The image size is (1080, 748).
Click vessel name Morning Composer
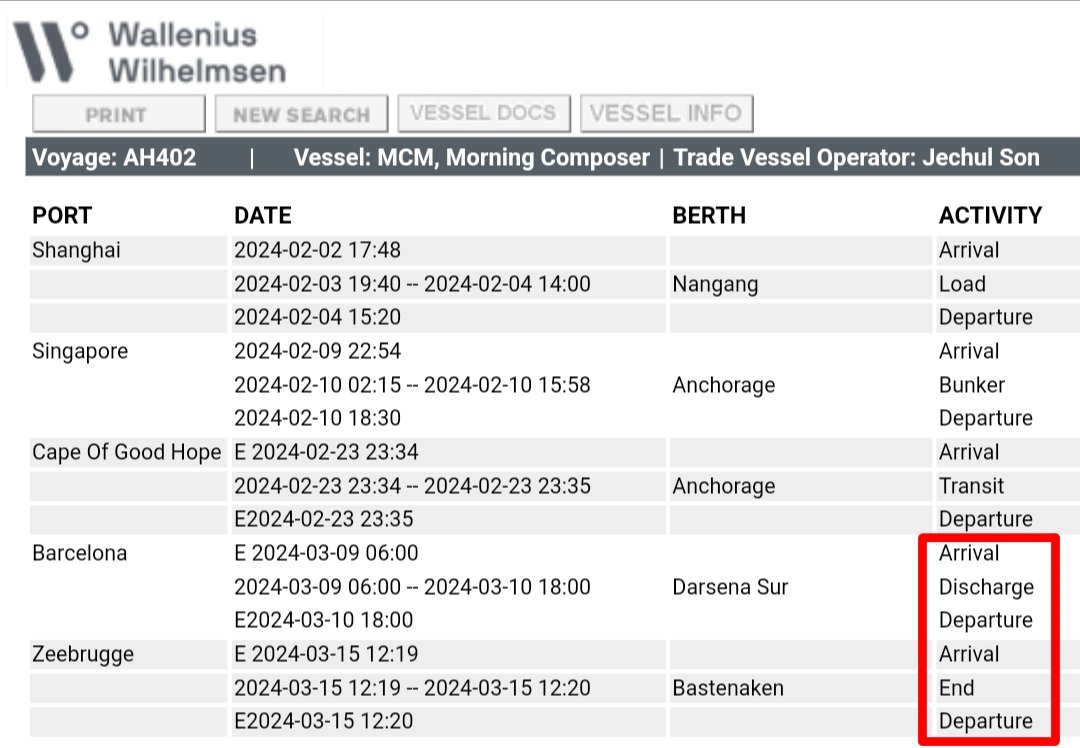(x=548, y=158)
